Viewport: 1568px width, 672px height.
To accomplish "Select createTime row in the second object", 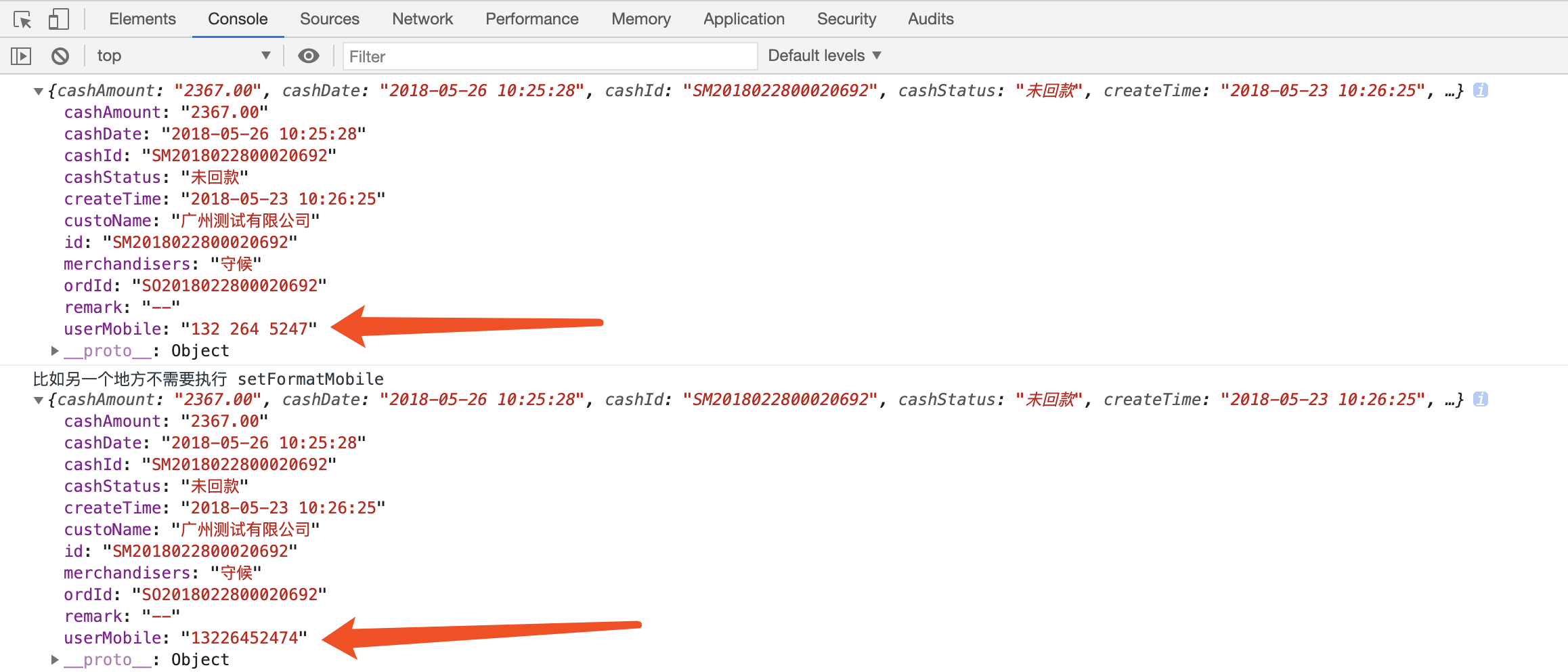I will click(x=225, y=508).
